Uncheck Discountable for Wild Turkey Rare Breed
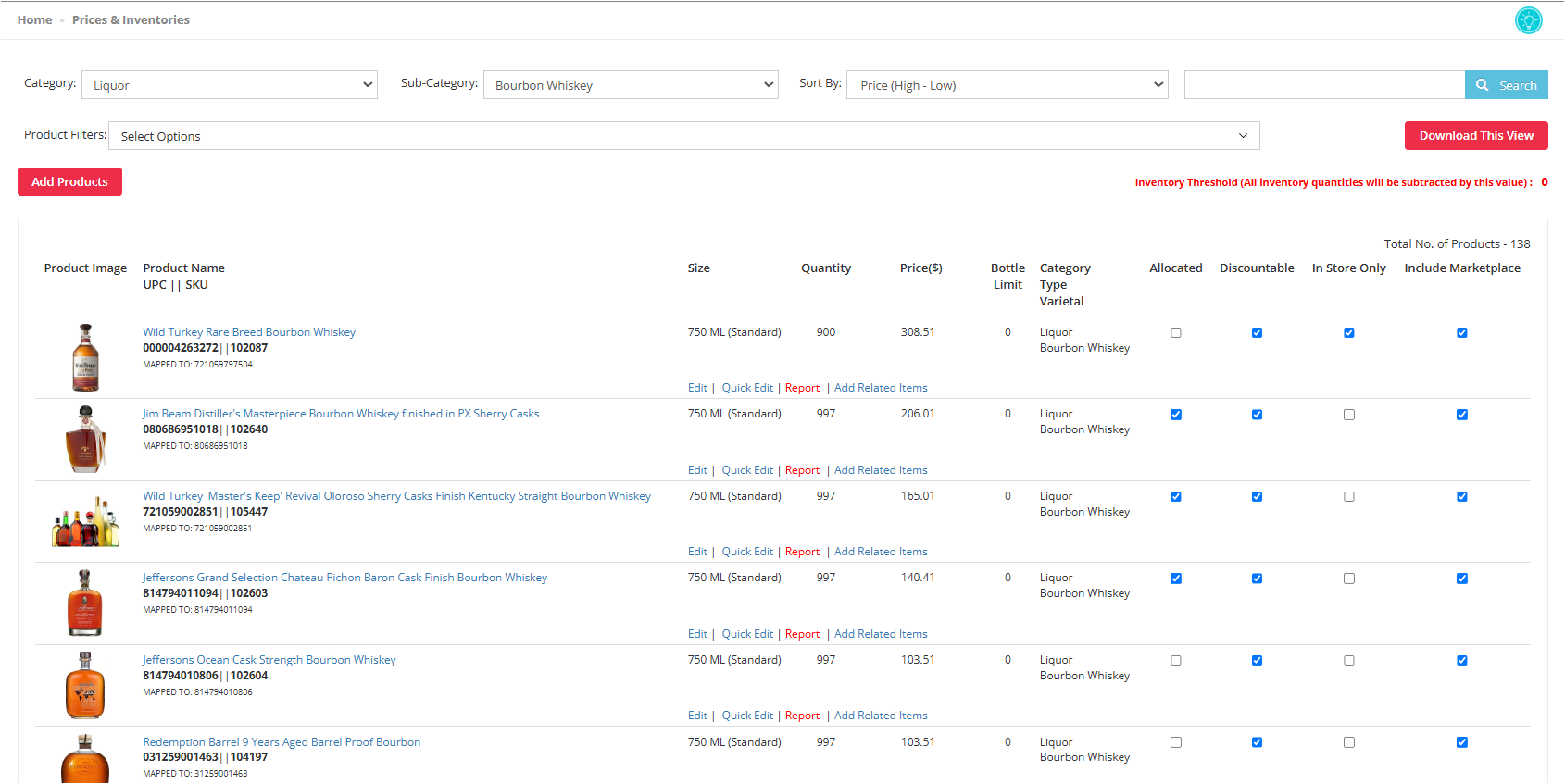 (x=1257, y=333)
